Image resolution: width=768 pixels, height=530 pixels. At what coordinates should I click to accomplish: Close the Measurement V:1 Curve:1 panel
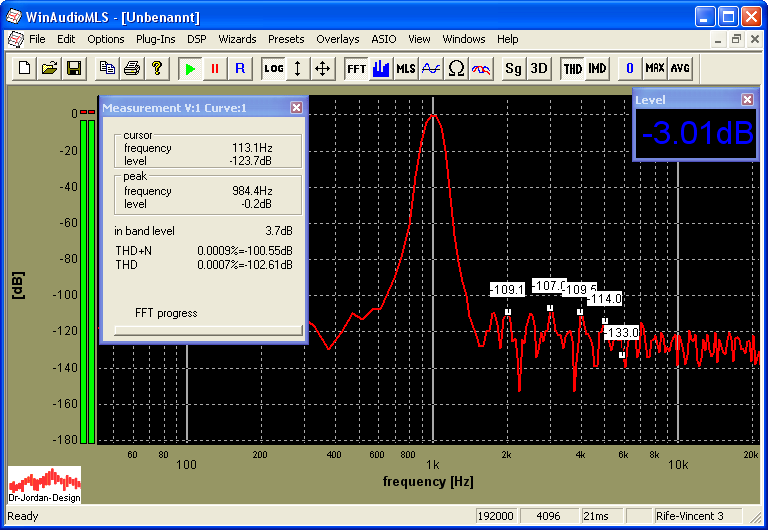[x=296, y=107]
